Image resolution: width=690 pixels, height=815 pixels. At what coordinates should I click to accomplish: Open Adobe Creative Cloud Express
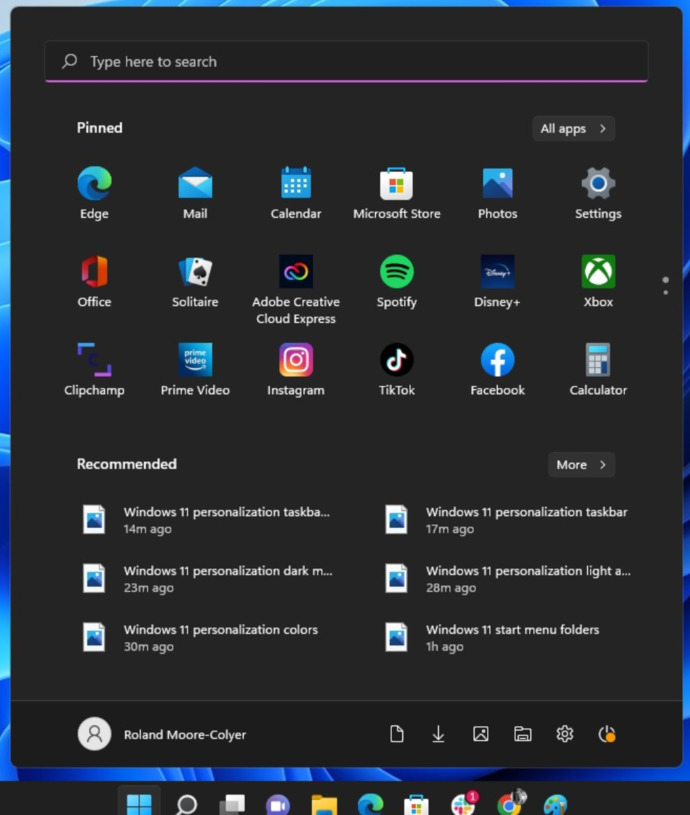(296, 289)
